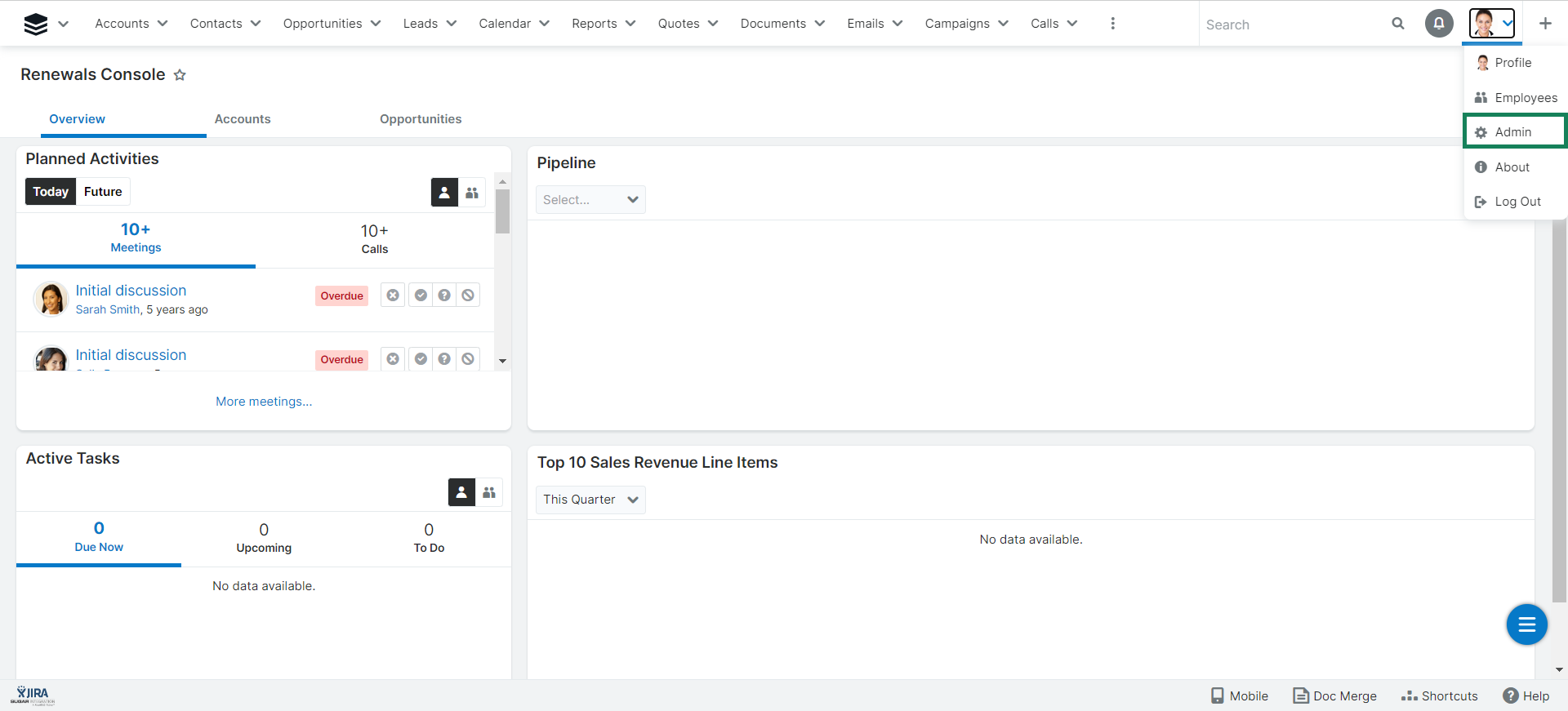The image size is (1568, 711).
Task: Show team activities in Planned Activities
Action: tap(472, 193)
